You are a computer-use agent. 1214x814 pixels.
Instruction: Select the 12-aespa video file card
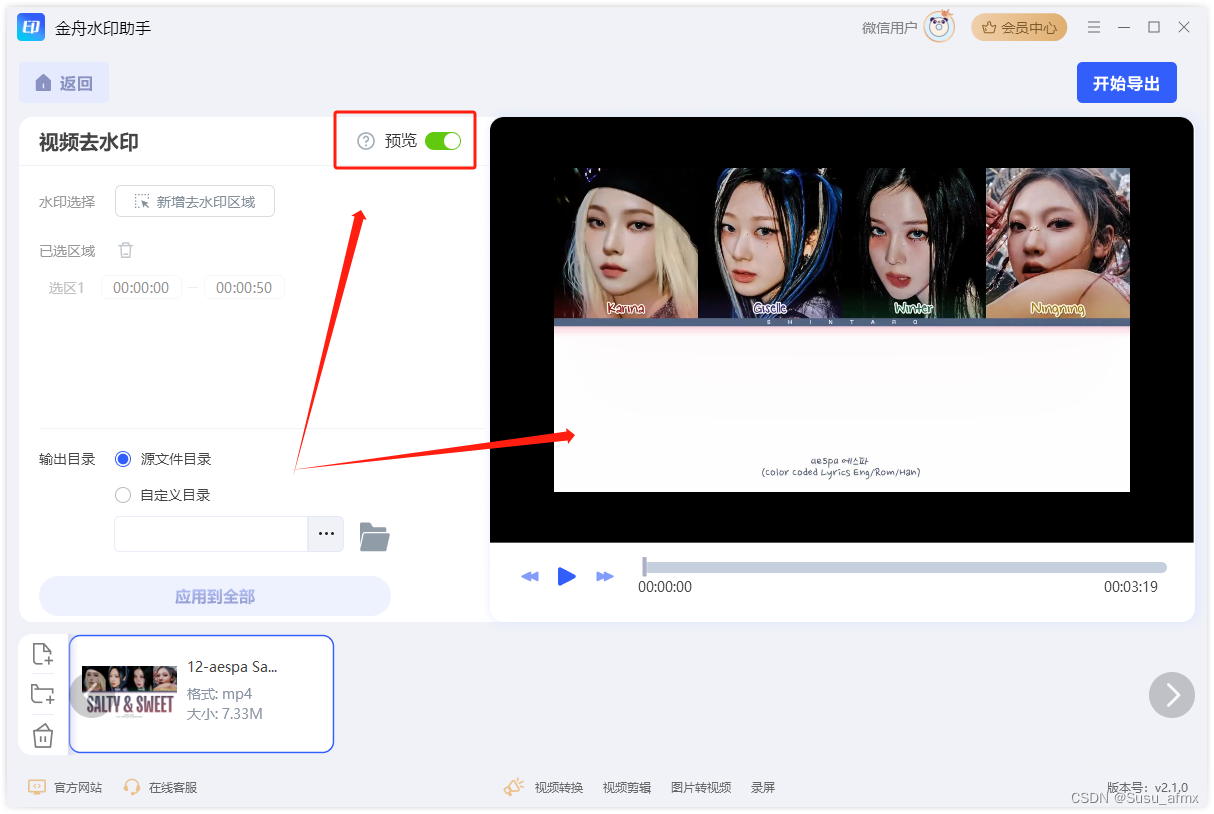[x=201, y=693]
